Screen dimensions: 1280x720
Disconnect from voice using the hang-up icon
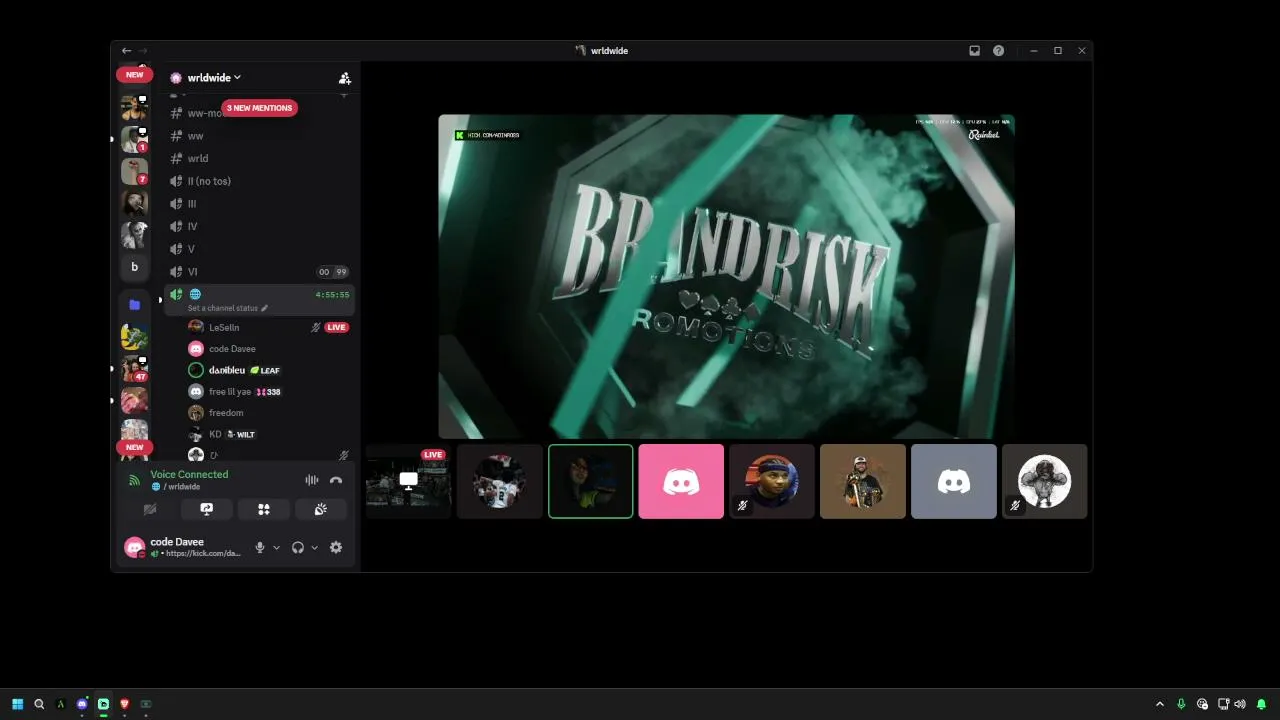tap(336, 480)
